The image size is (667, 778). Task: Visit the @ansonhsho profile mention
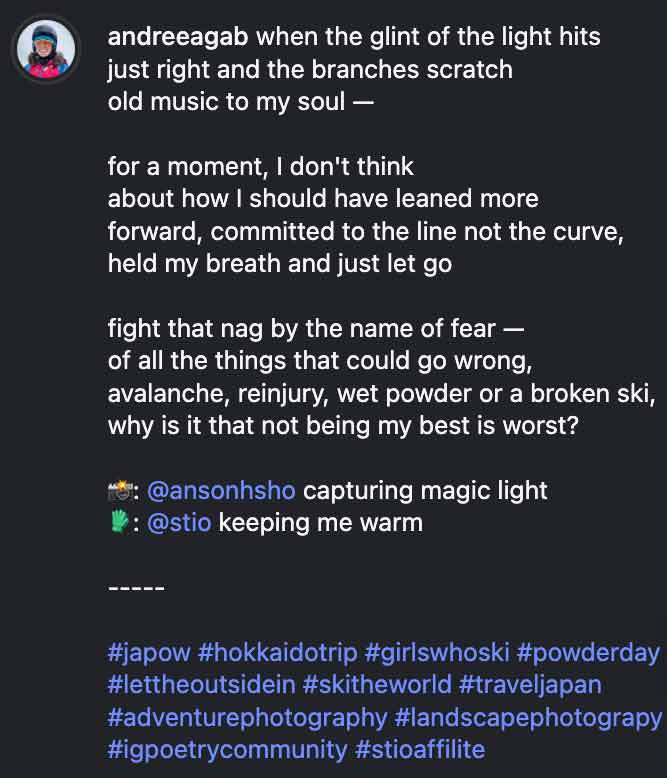[221, 491]
